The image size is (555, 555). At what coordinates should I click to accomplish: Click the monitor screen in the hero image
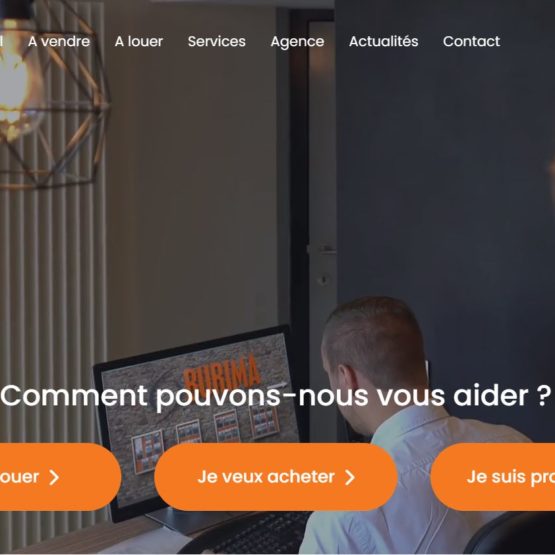(x=198, y=418)
